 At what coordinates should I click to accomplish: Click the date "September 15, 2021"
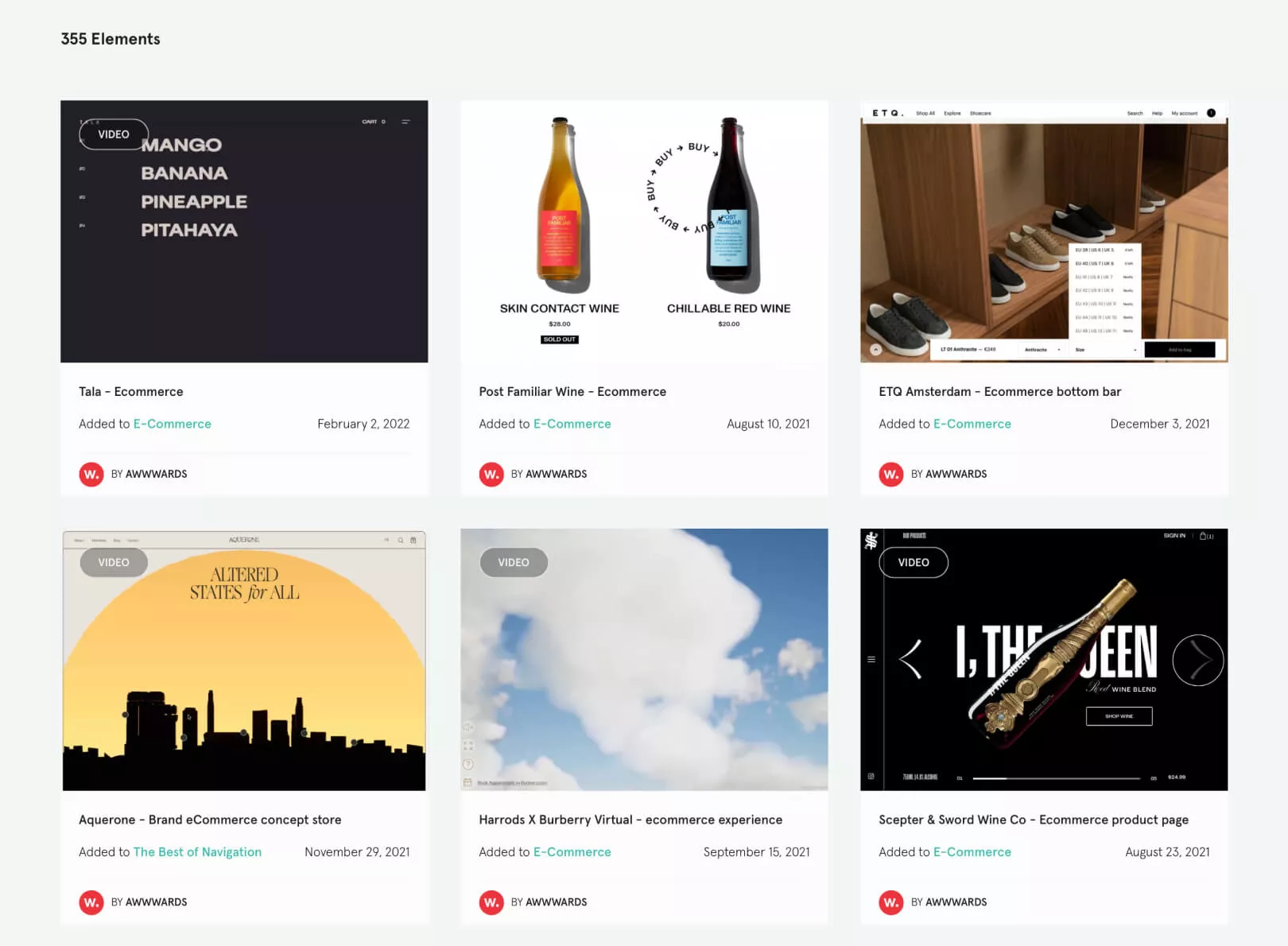point(757,852)
